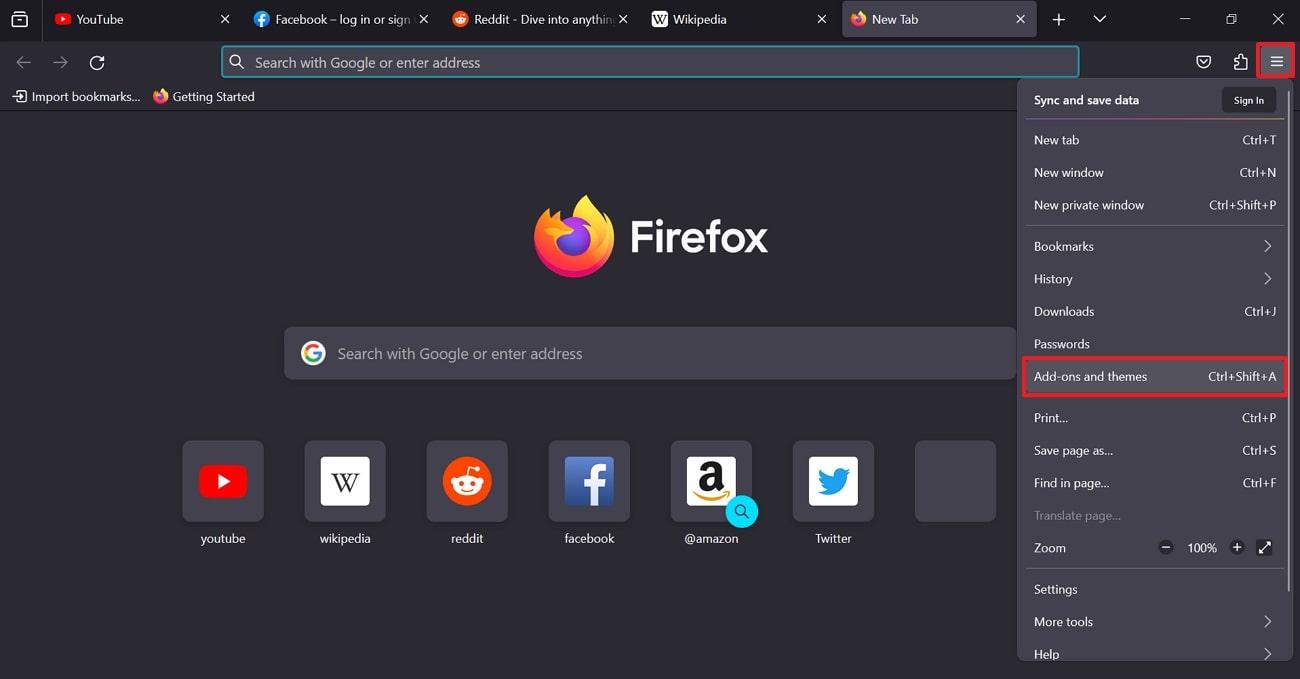This screenshot has height=679, width=1300.
Task: Open the wikipedia shortcut tile
Action: (345, 481)
